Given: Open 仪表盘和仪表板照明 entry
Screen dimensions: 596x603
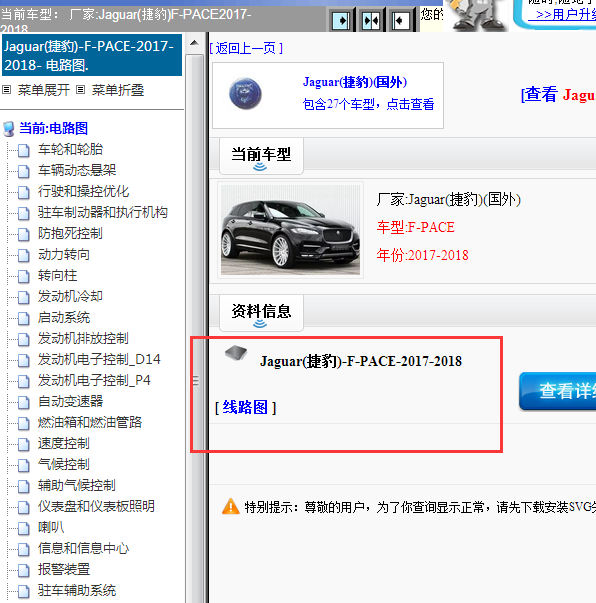Looking at the screenshot, I should tap(96, 506).
